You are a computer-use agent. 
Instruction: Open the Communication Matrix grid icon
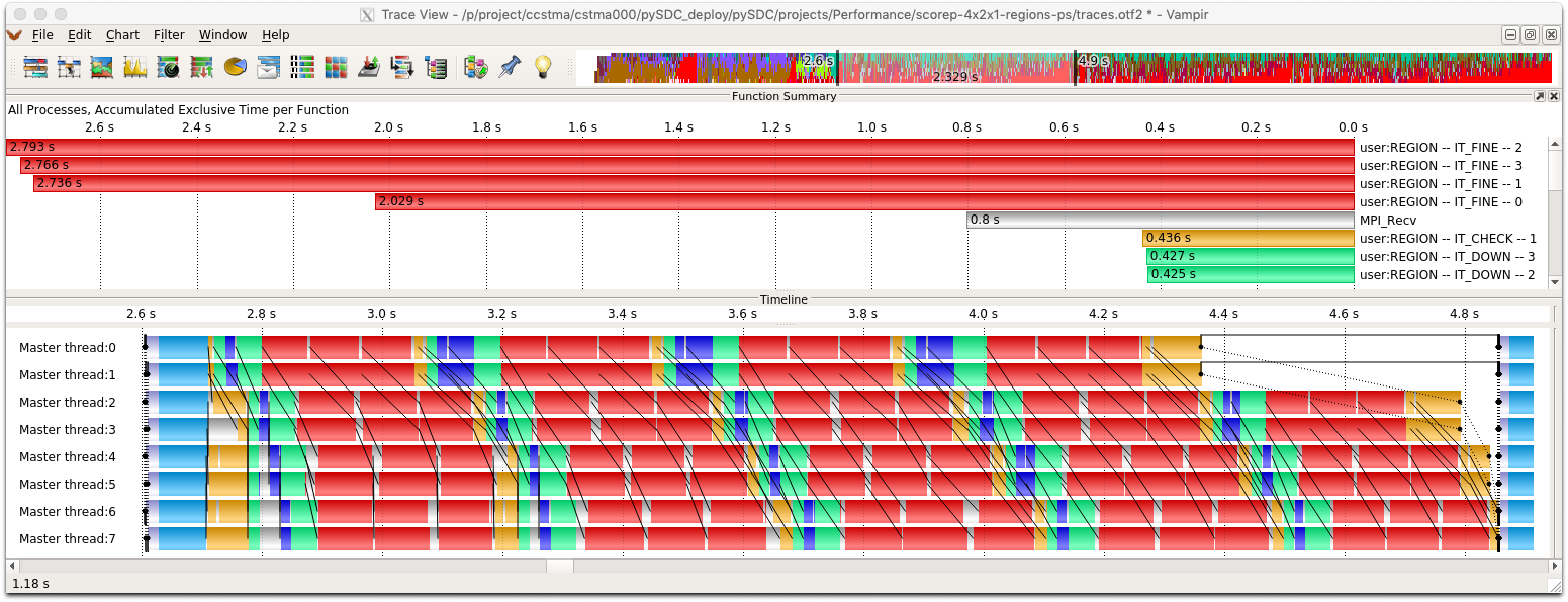point(336,67)
